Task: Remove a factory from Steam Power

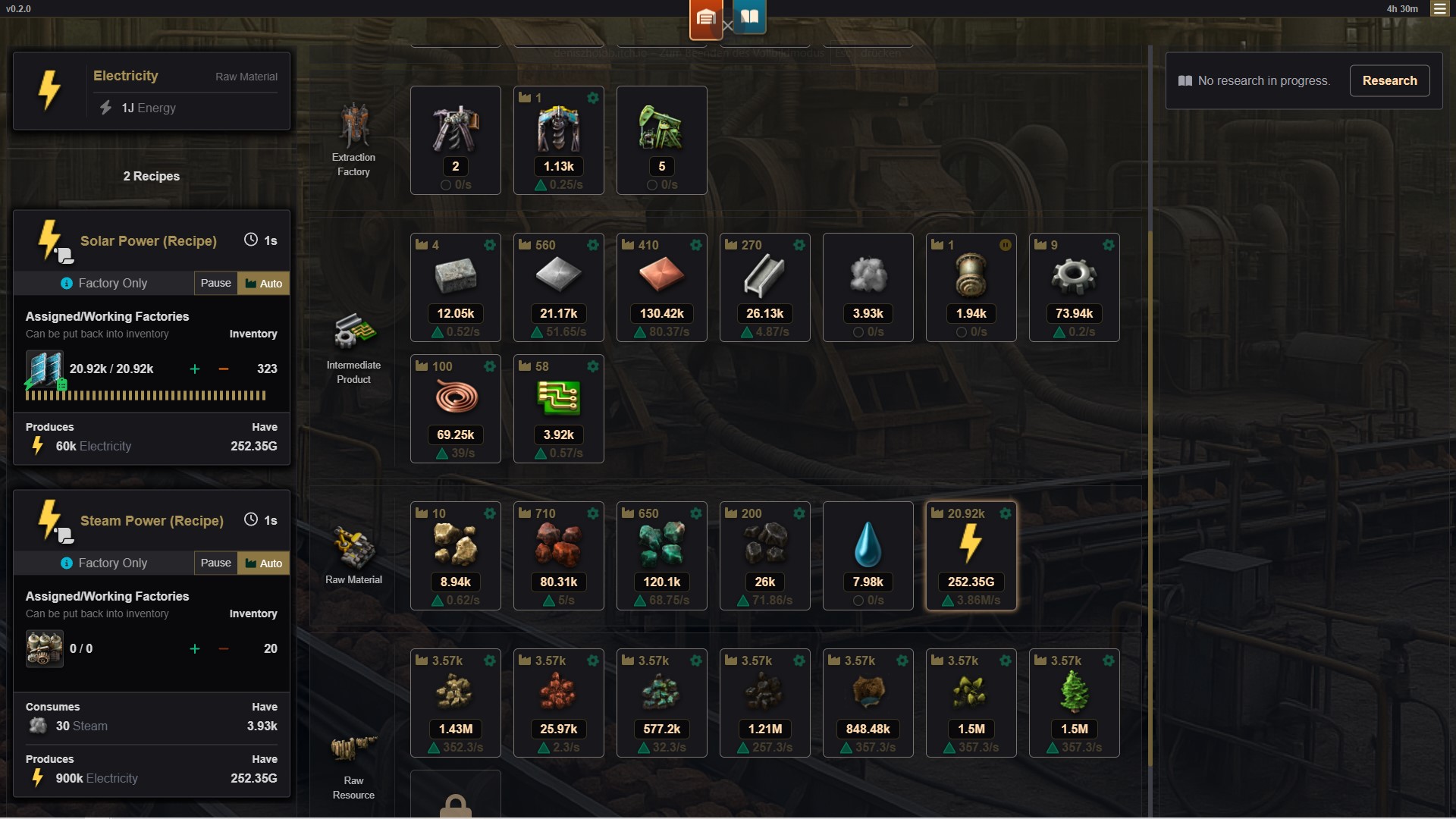Action: [223, 648]
